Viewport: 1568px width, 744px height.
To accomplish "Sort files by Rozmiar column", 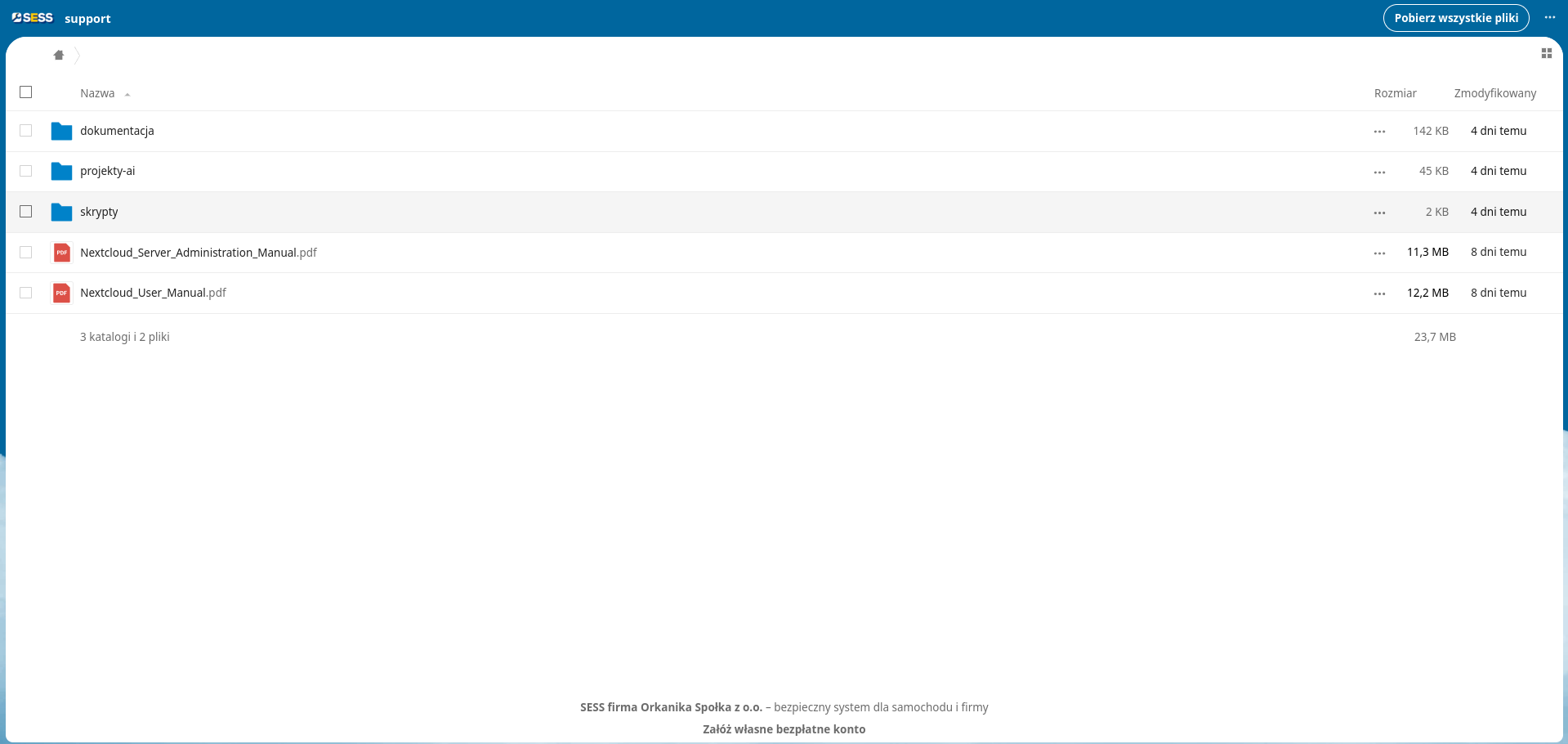I will click(x=1395, y=93).
